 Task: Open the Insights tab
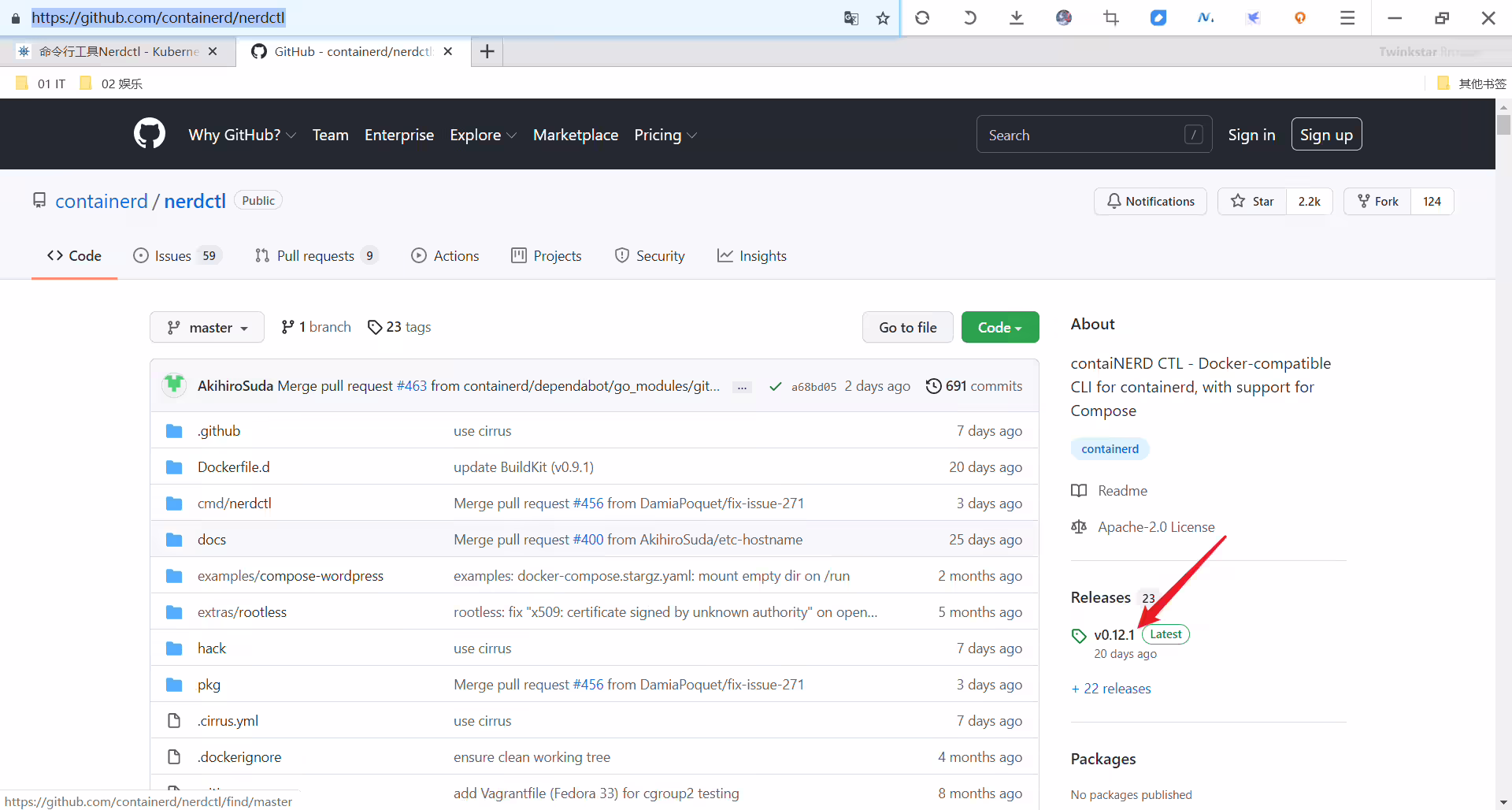tap(752, 255)
